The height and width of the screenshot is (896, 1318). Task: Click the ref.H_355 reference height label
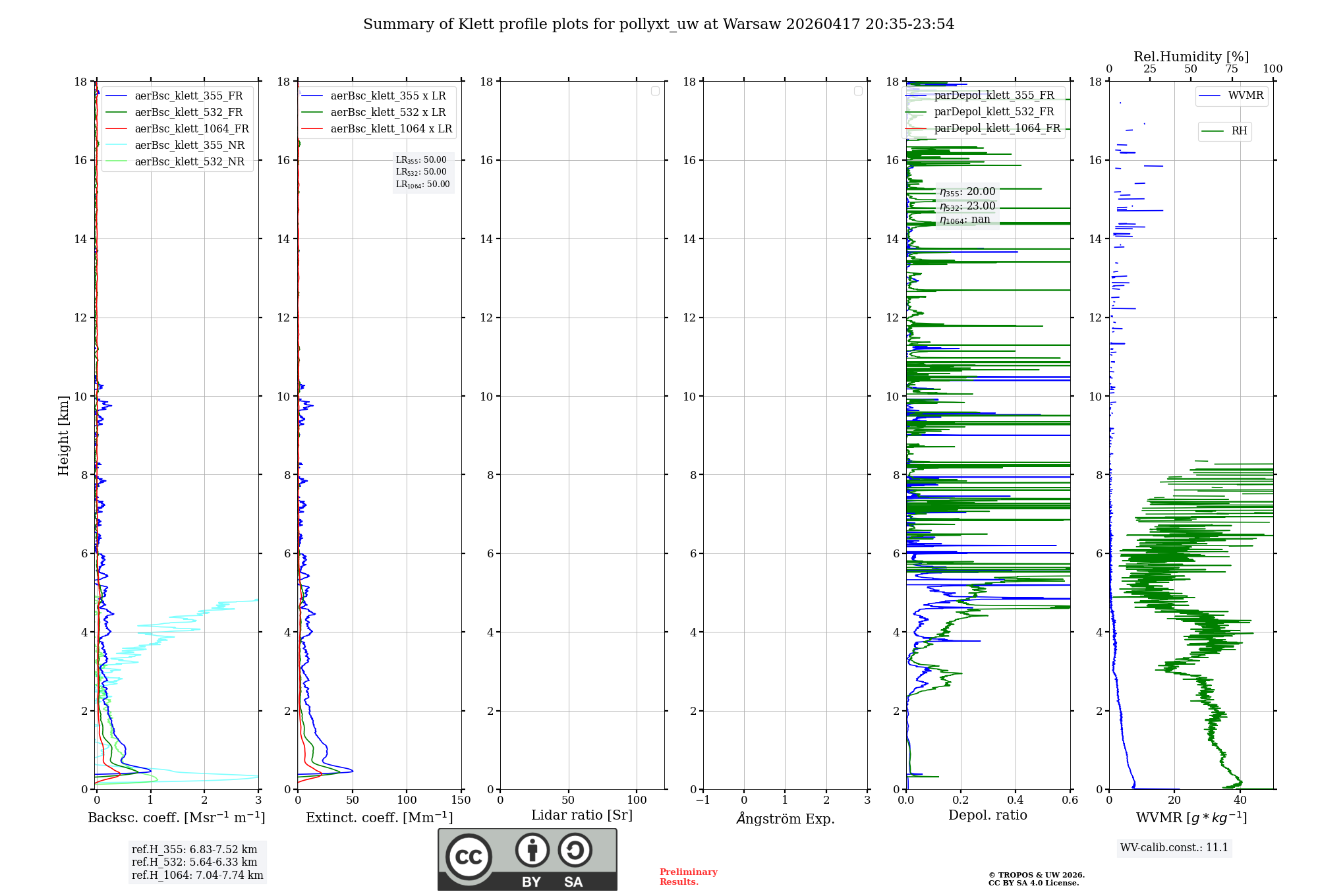(194, 850)
